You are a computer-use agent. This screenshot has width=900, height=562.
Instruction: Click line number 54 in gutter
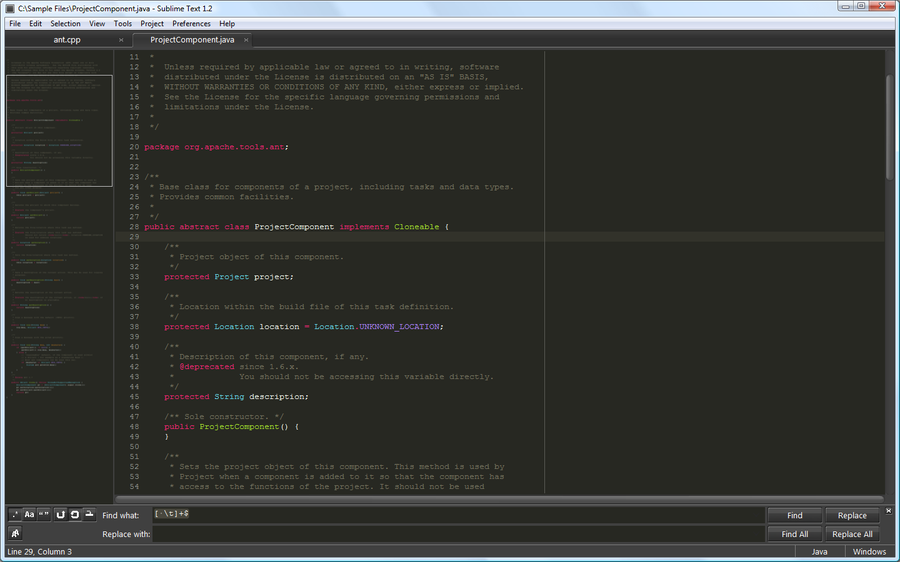click(134, 487)
